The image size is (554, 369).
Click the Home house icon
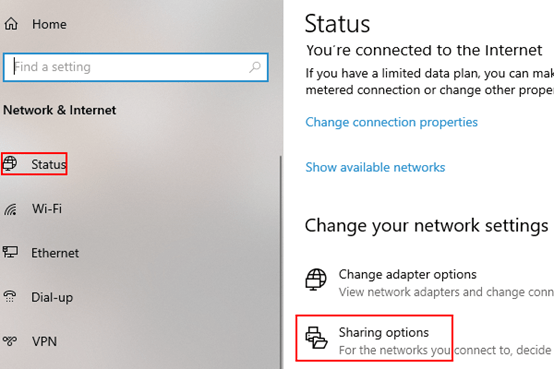[11, 24]
